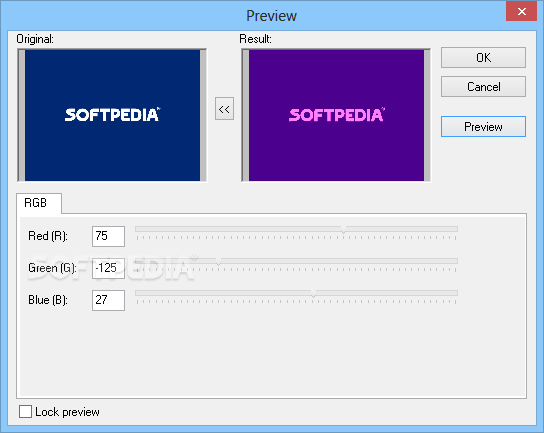Click the Original image thumbnail
Screen dimensions: 544x433
pyautogui.click(x=112, y=115)
